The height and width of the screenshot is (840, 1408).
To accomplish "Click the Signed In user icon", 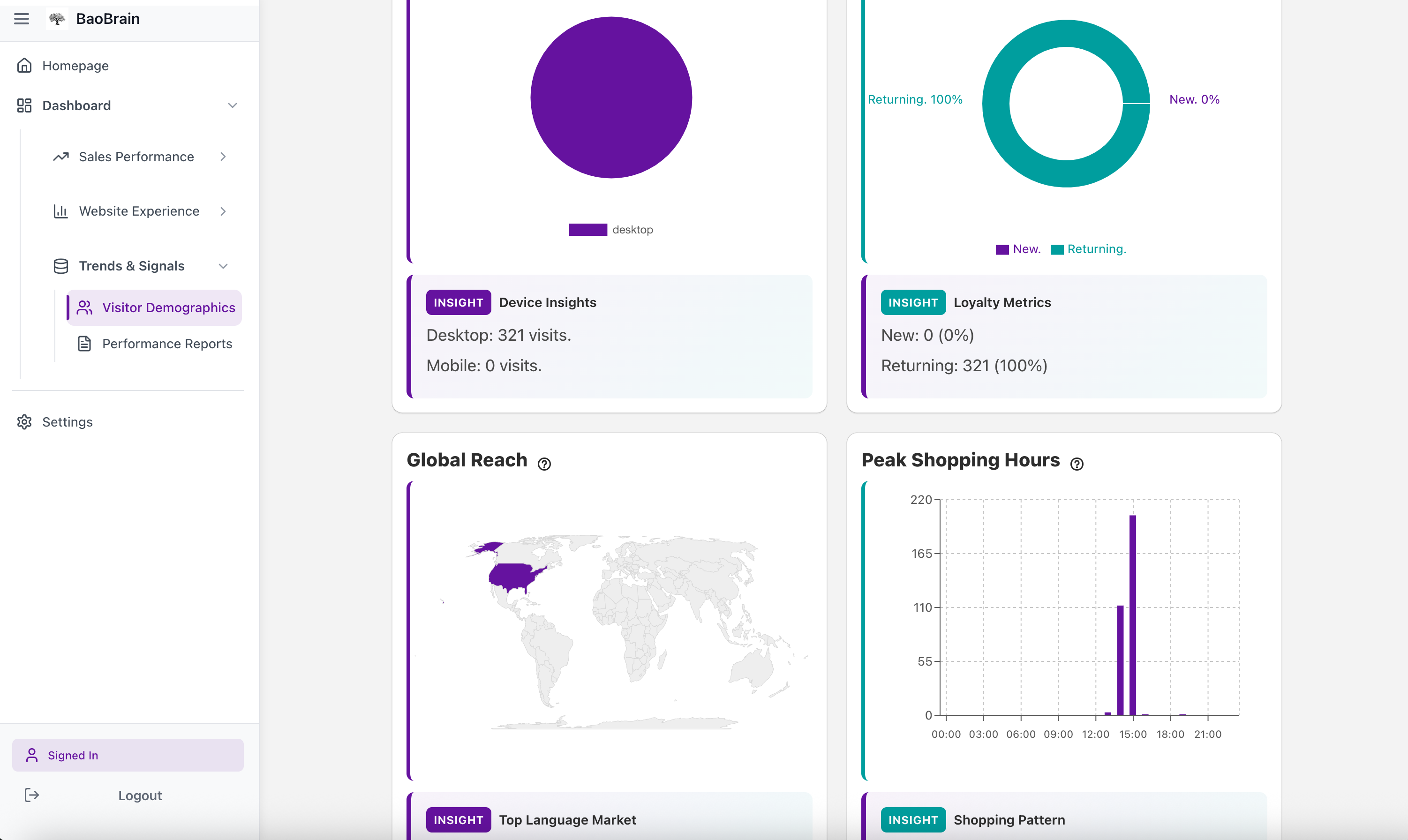I will coord(32,755).
